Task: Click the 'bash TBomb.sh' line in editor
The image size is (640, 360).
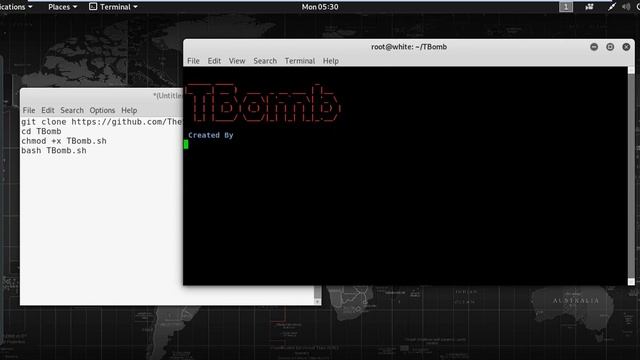Action: tap(54, 151)
